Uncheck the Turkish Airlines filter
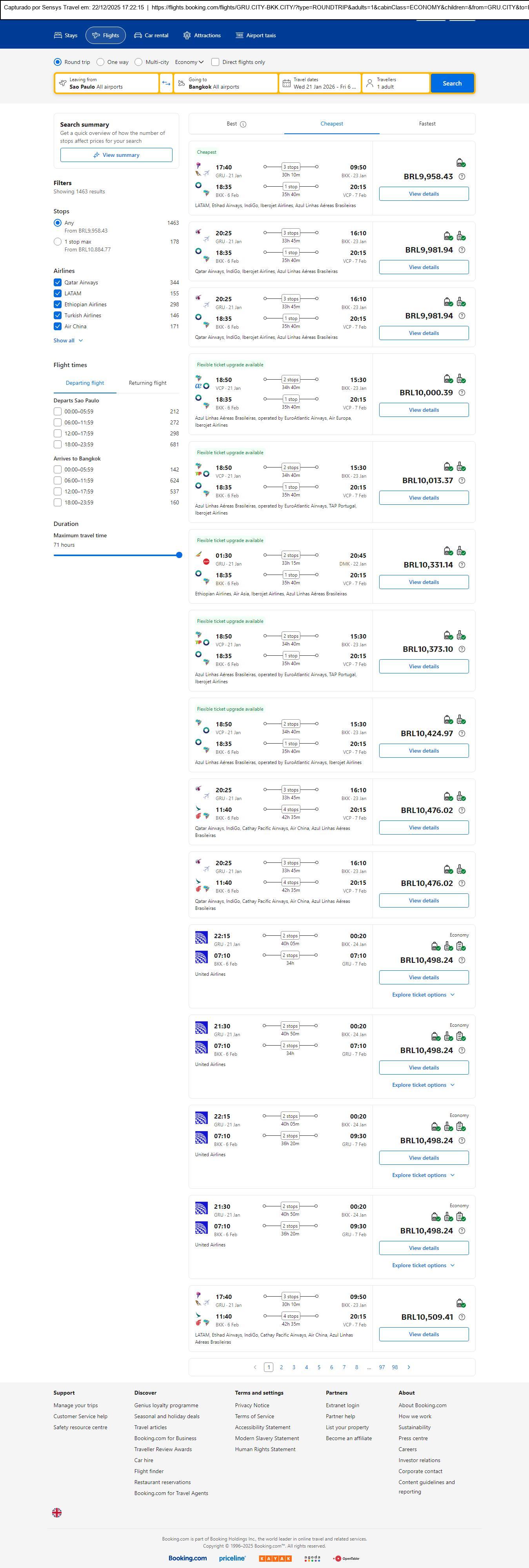Screen dimensions: 529x1568 pos(57,315)
